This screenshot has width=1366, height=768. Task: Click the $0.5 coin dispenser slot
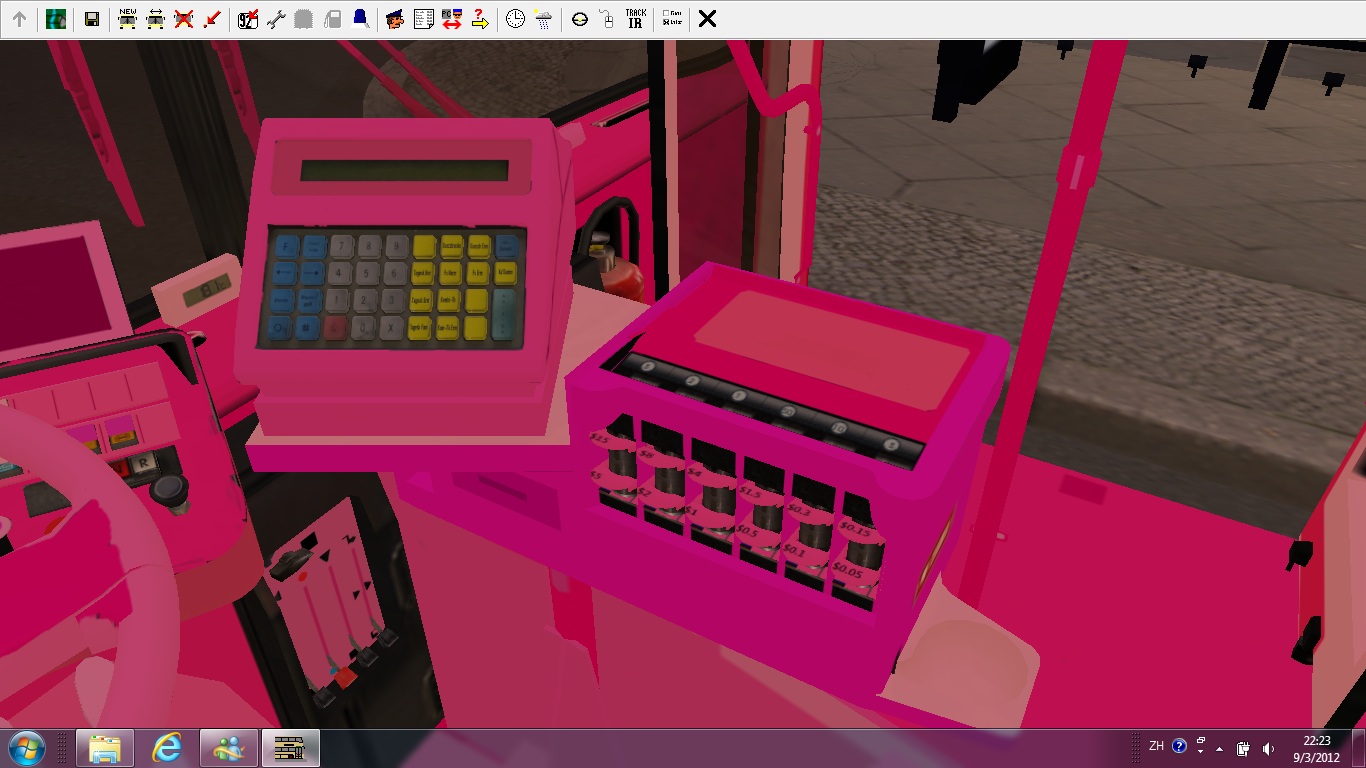pyautogui.click(x=764, y=517)
